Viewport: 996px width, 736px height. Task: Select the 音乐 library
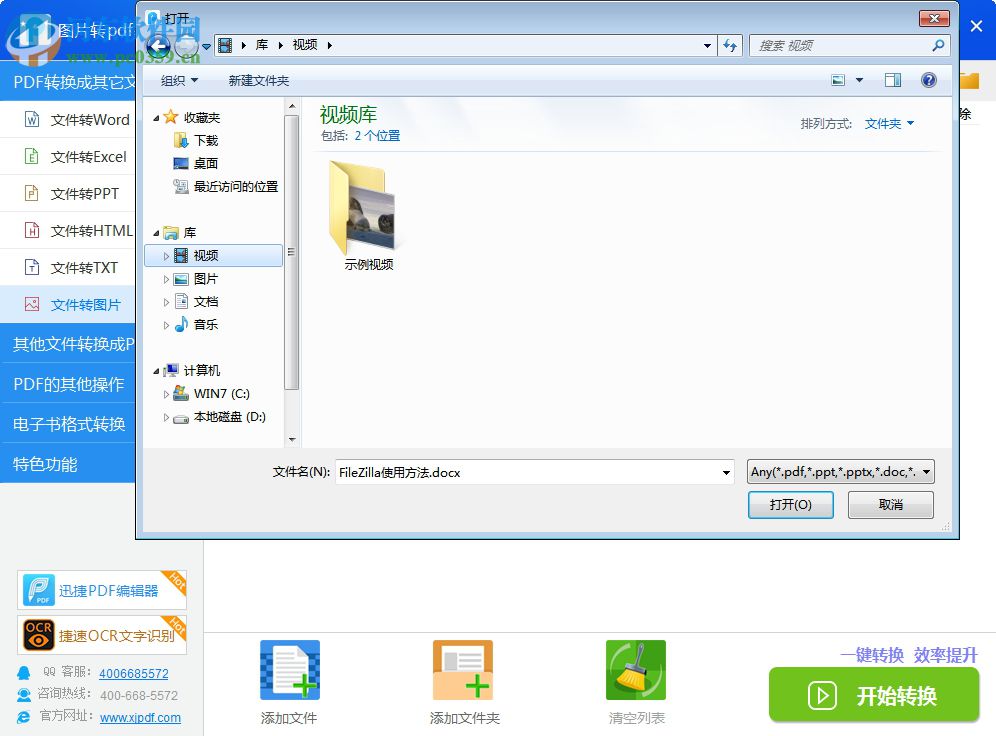(206, 325)
